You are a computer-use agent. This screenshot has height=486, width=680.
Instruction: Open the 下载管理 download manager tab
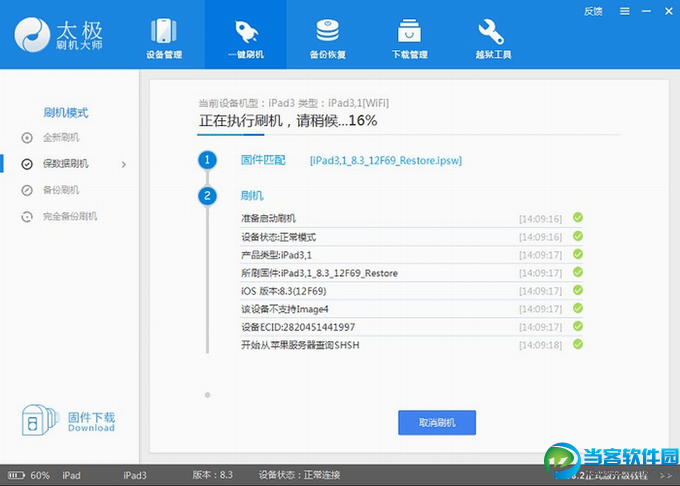pyautogui.click(x=409, y=38)
